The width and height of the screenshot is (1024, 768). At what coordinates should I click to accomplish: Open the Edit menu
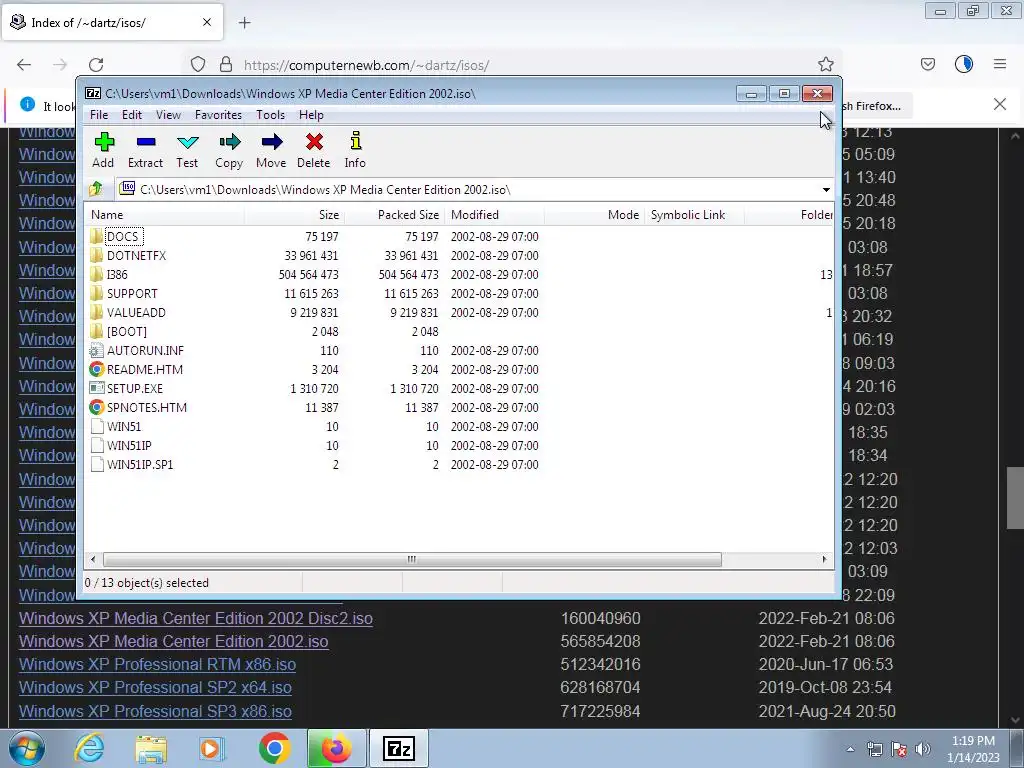pos(132,115)
